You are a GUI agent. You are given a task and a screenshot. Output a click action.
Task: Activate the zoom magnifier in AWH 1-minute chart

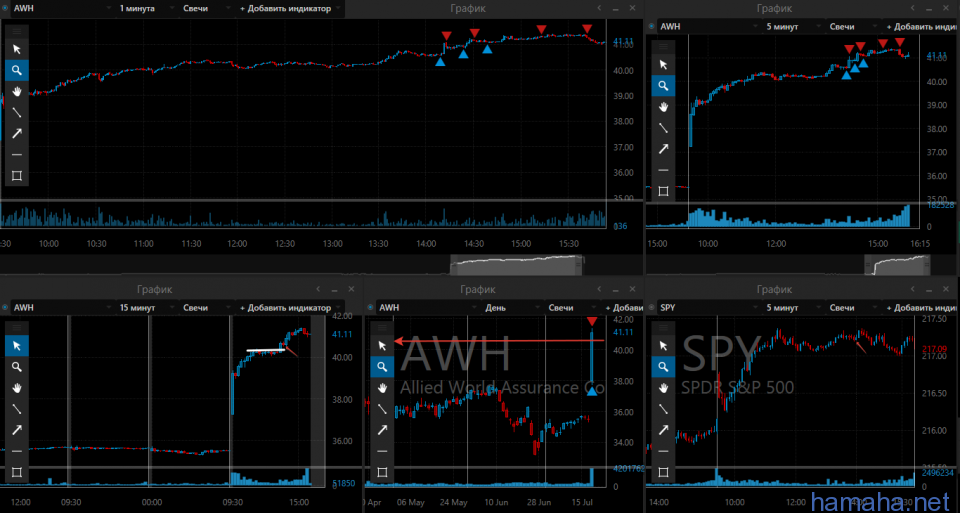coord(17,70)
